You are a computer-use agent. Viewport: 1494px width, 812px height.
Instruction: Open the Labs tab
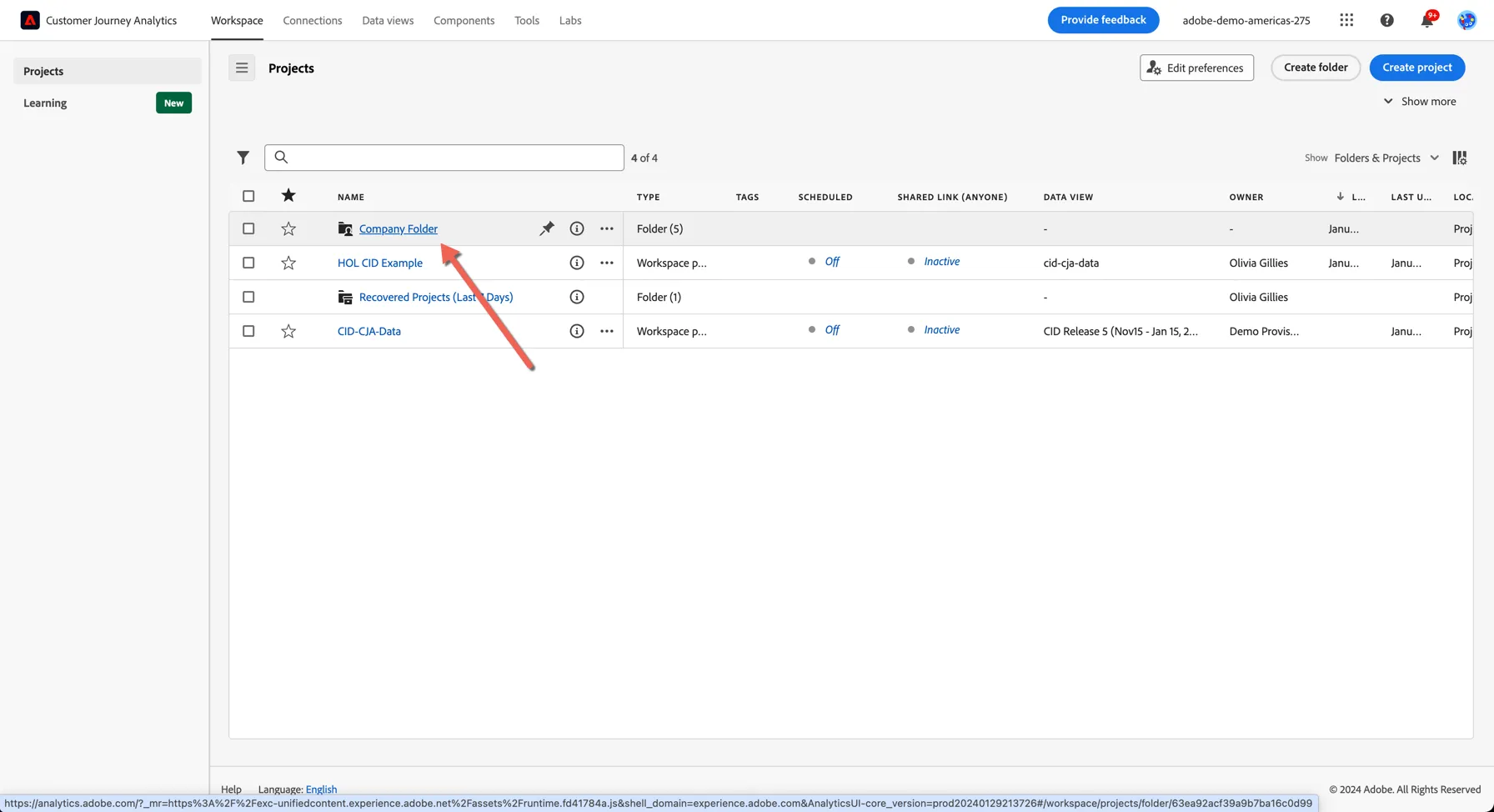click(570, 20)
